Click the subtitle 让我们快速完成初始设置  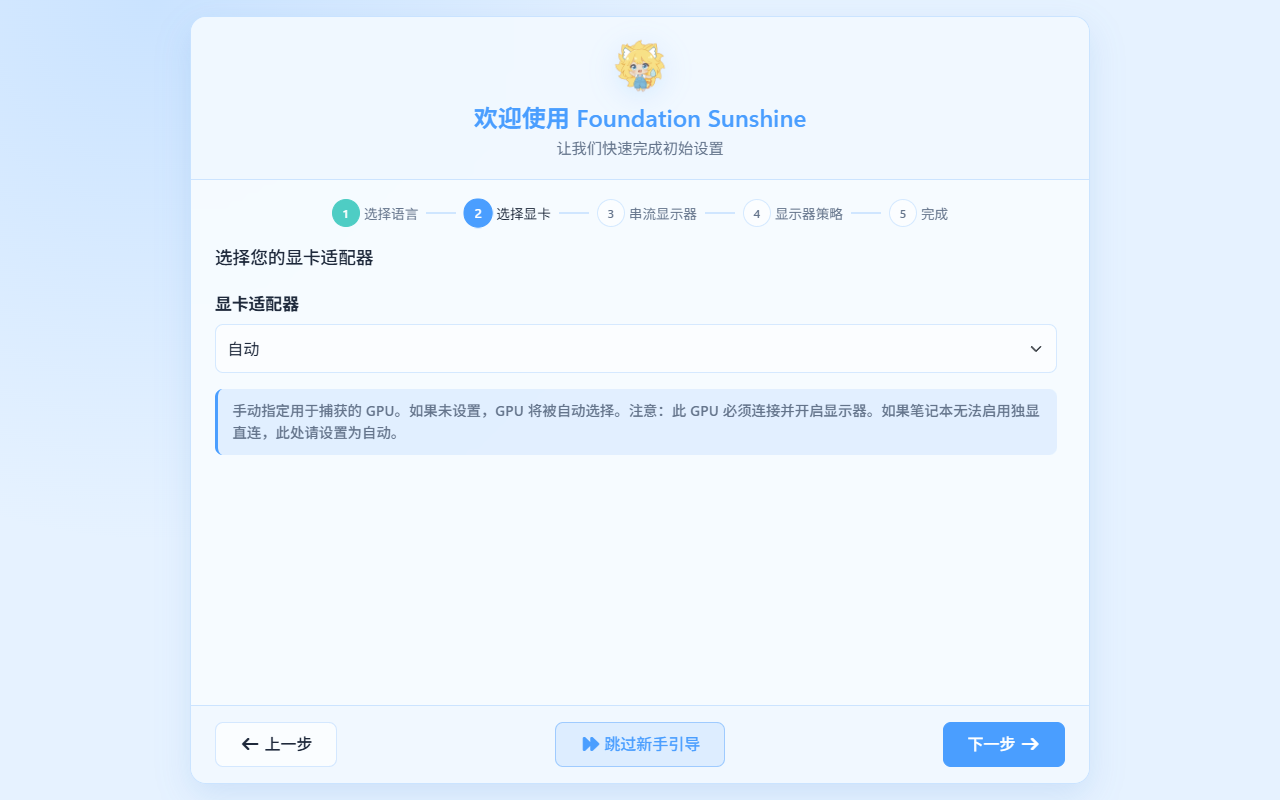tap(640, 149)
